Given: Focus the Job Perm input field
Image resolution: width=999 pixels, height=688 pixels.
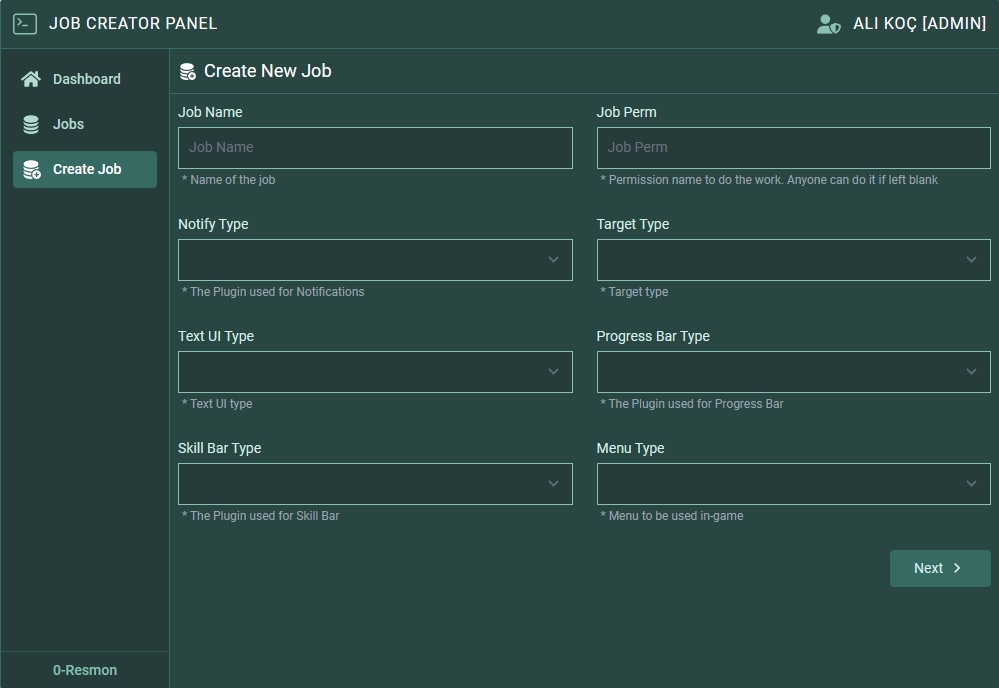Looking at the screenshot, I should click(x=794, y=148).
